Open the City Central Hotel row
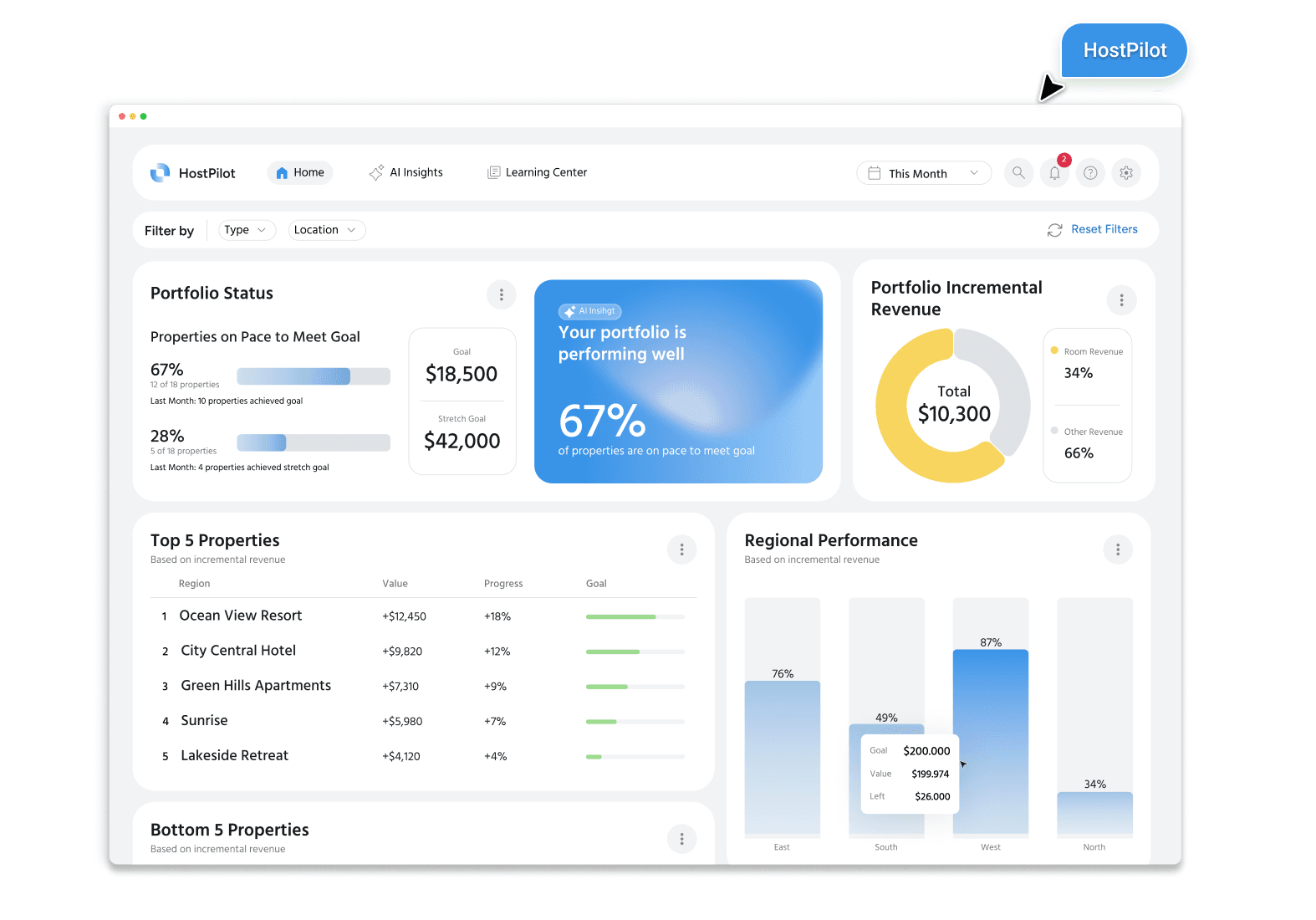Image resolution: width=1316 pixels, height=920 pixels. coord(423,652)
